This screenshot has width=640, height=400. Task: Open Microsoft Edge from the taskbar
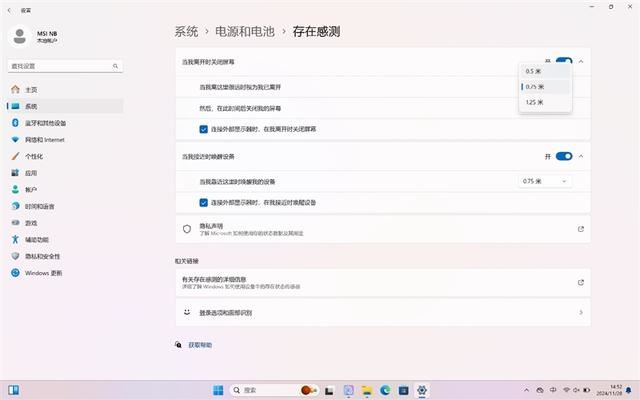(384, 391)
